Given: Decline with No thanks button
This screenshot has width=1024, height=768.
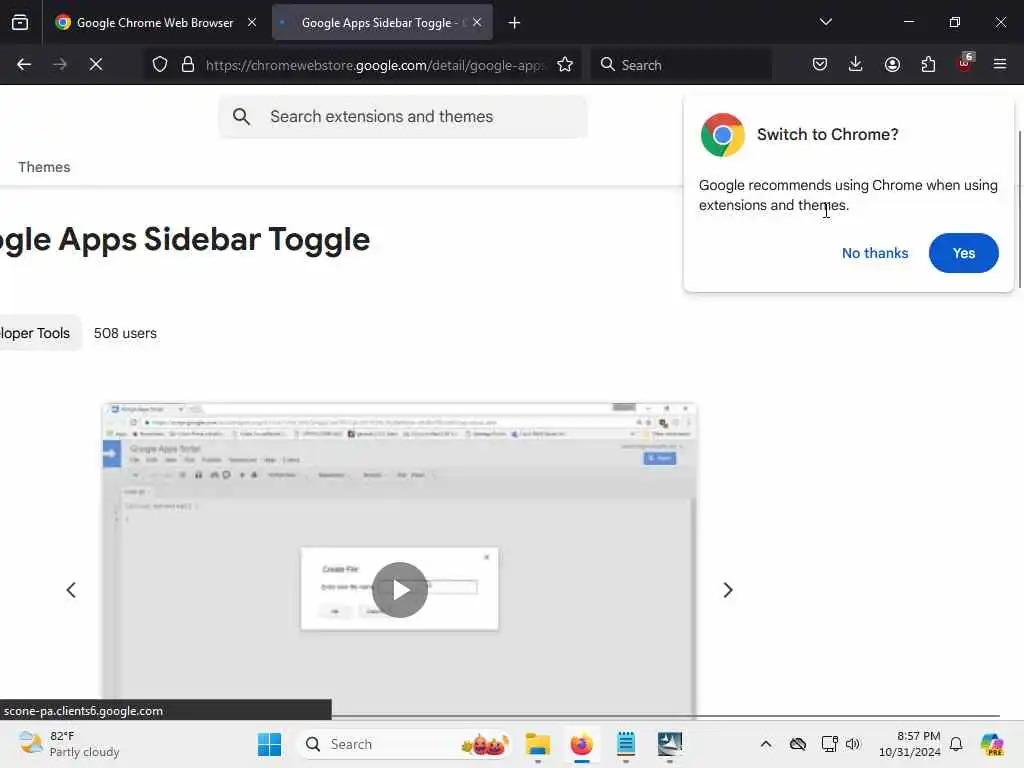Looking at the screenshot, I should 874,253.
